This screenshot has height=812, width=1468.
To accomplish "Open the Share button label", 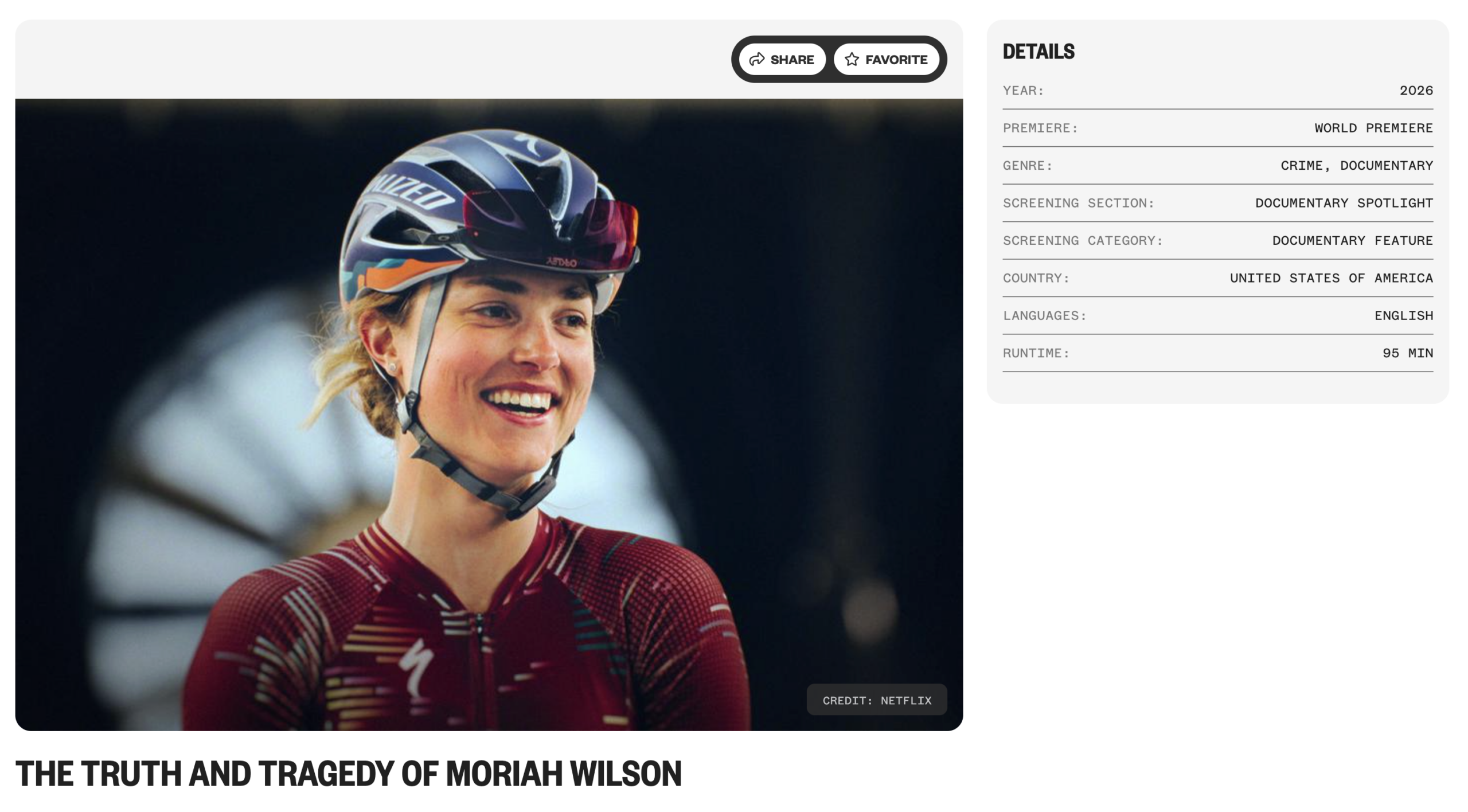I will (x=792, y=60).
